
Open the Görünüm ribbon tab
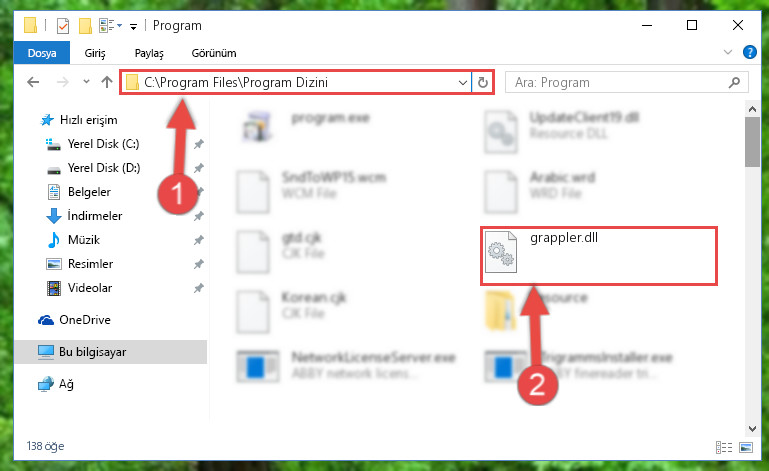tap(214, 53)
